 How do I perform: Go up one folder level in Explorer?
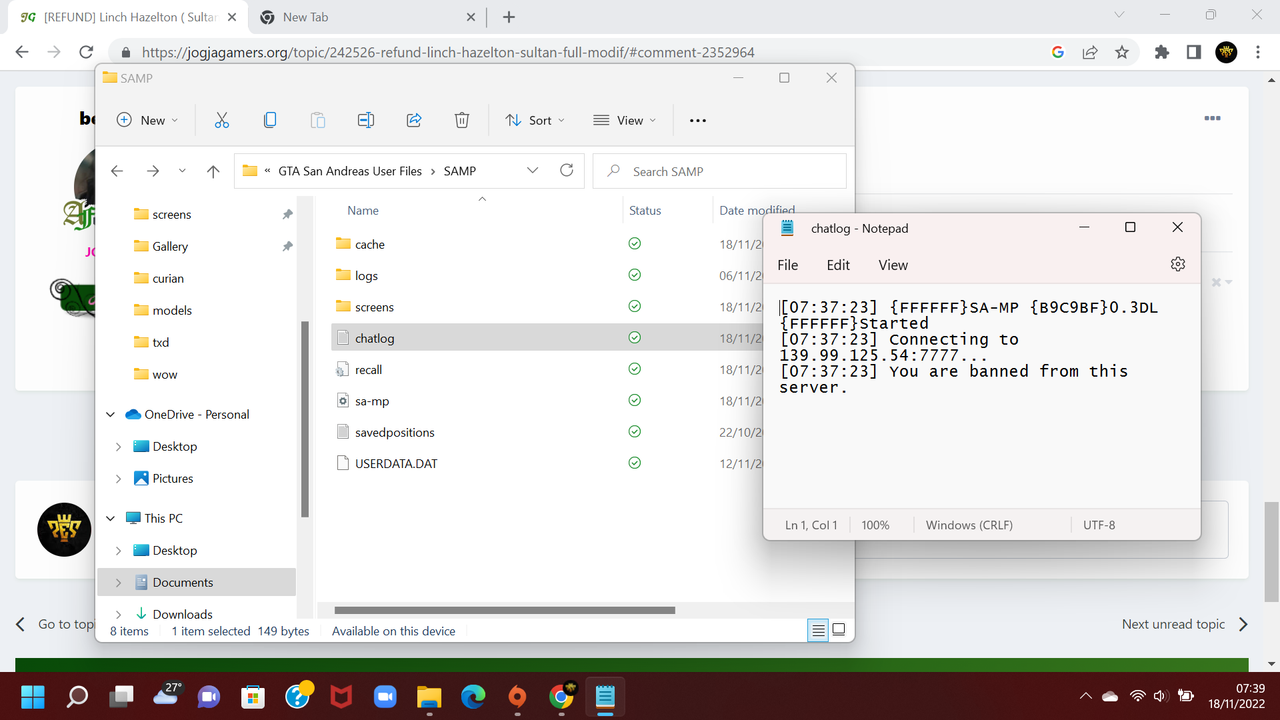213,171
